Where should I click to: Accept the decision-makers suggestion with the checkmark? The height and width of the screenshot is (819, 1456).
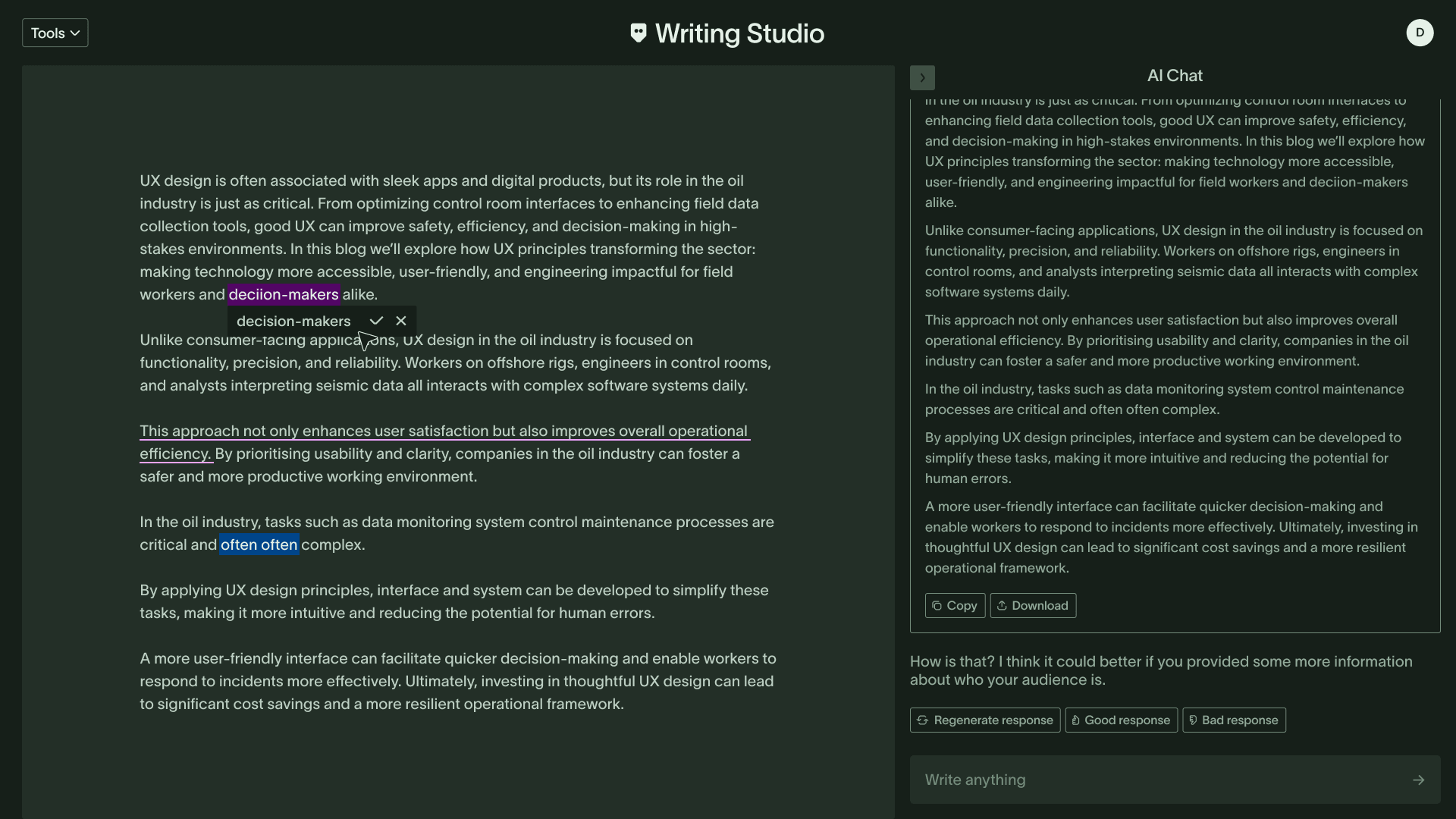pyautogui.click(x=376, y=321)
